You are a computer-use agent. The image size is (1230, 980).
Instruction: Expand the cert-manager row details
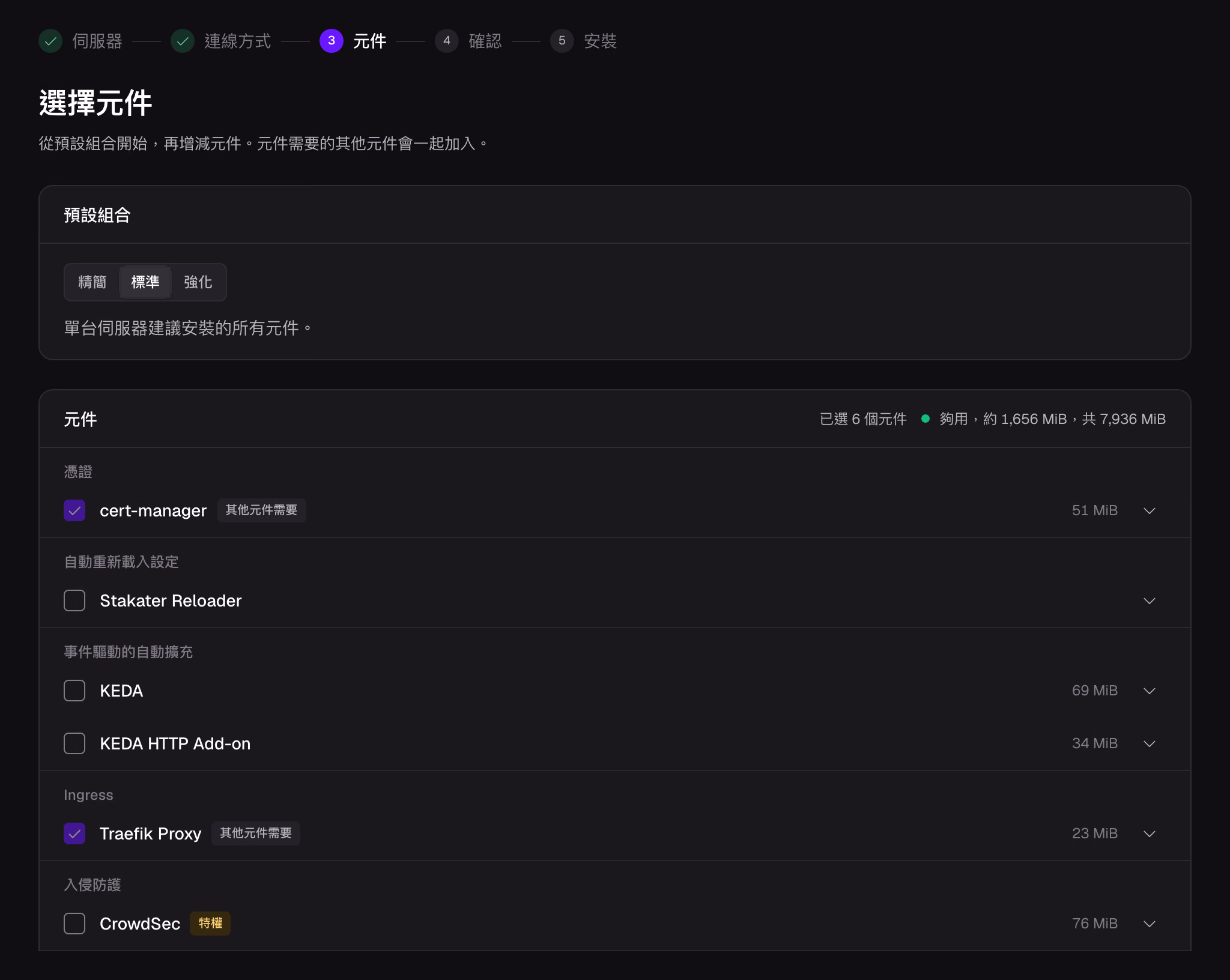1150,510
